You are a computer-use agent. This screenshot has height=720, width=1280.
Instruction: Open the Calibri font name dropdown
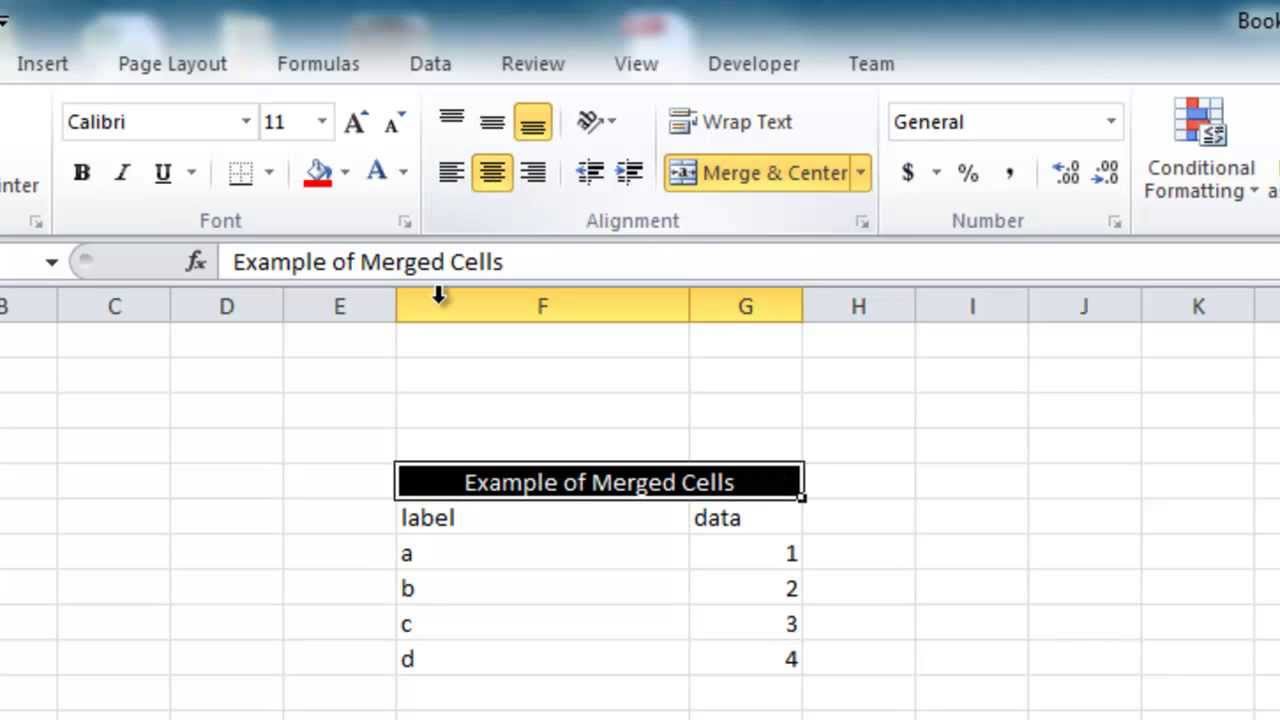245,122
